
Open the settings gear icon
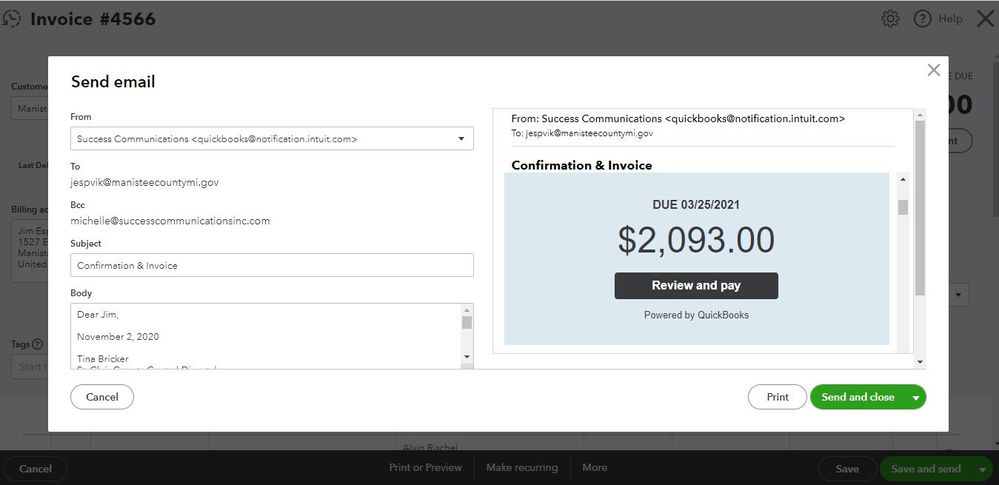pos(890,19)
